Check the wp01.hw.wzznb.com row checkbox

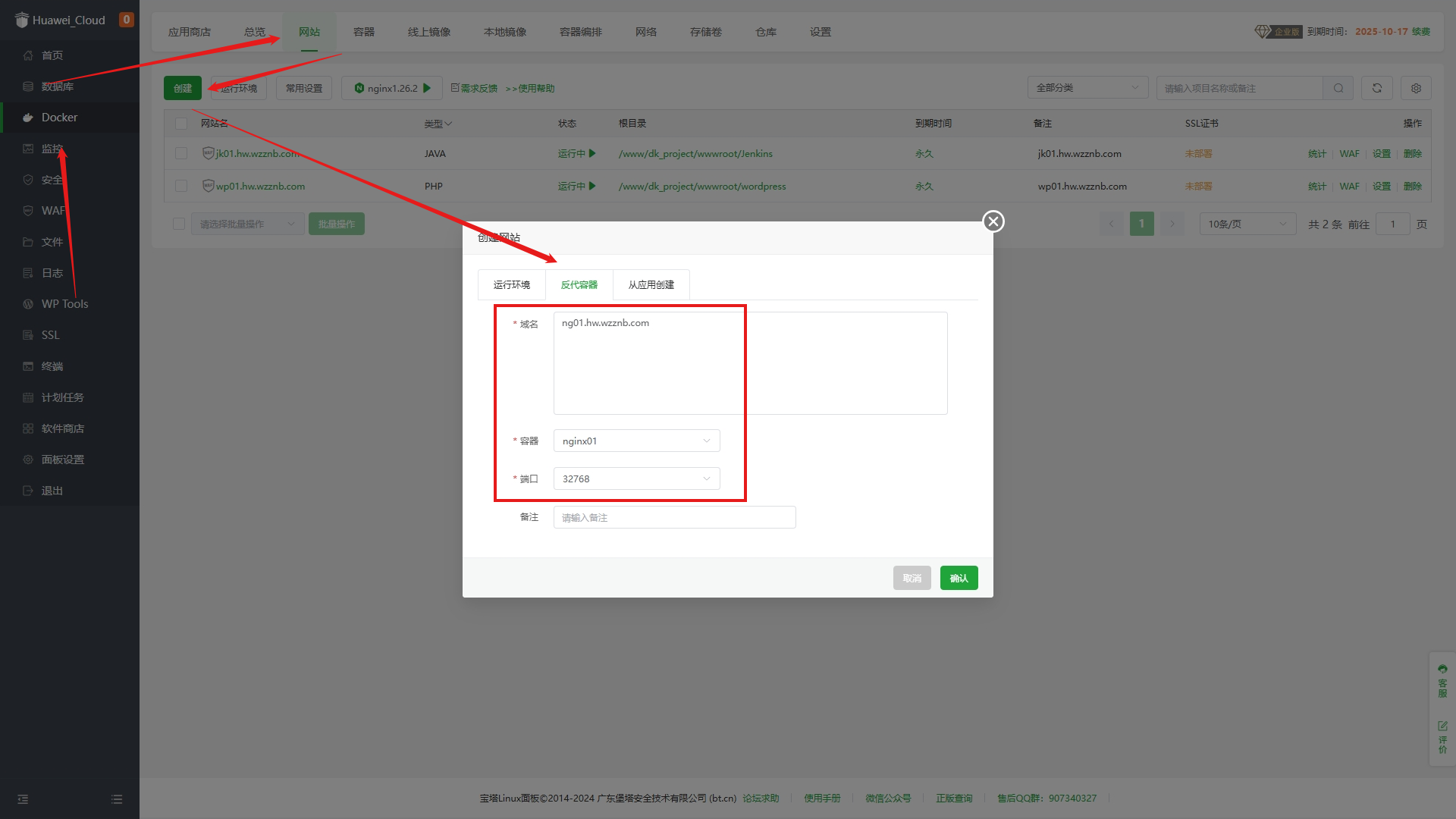(181, 186)
